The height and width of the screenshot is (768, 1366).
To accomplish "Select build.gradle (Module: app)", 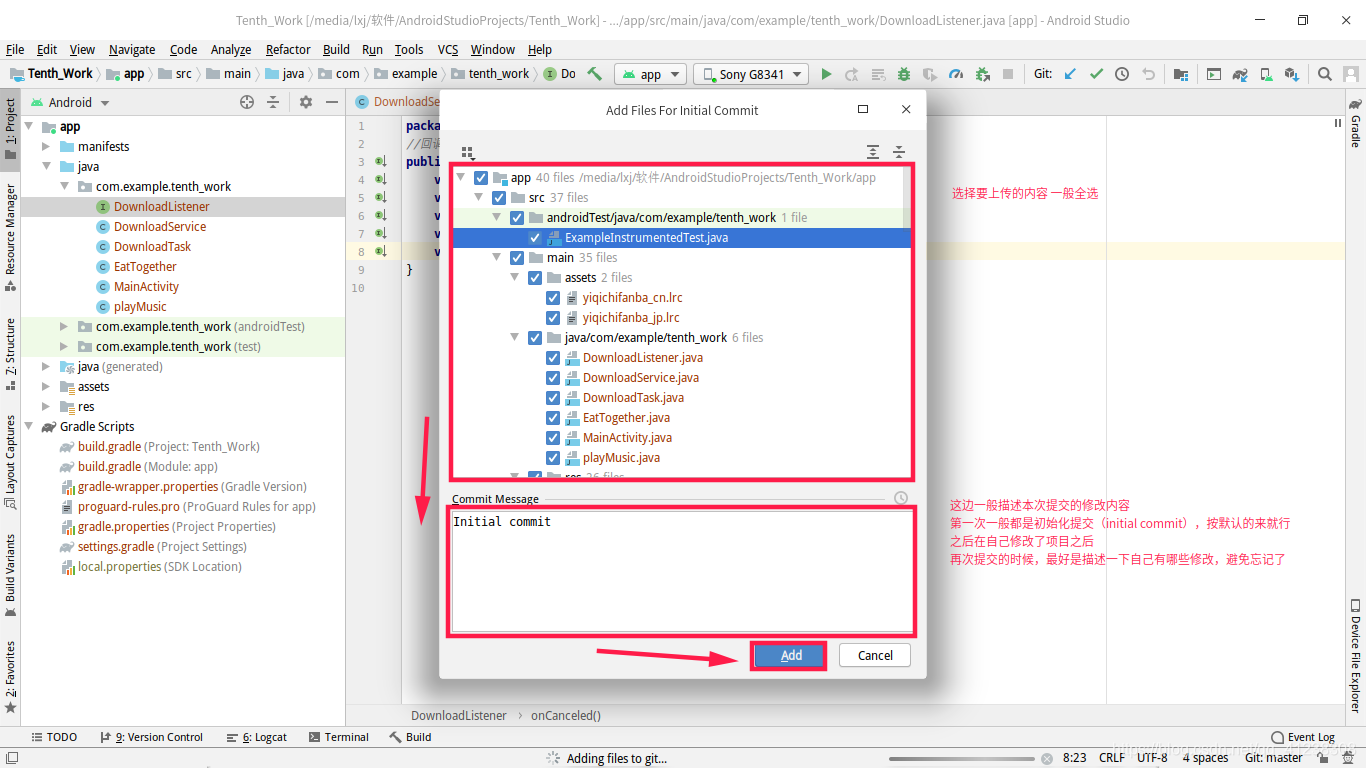I will point(148,467).
